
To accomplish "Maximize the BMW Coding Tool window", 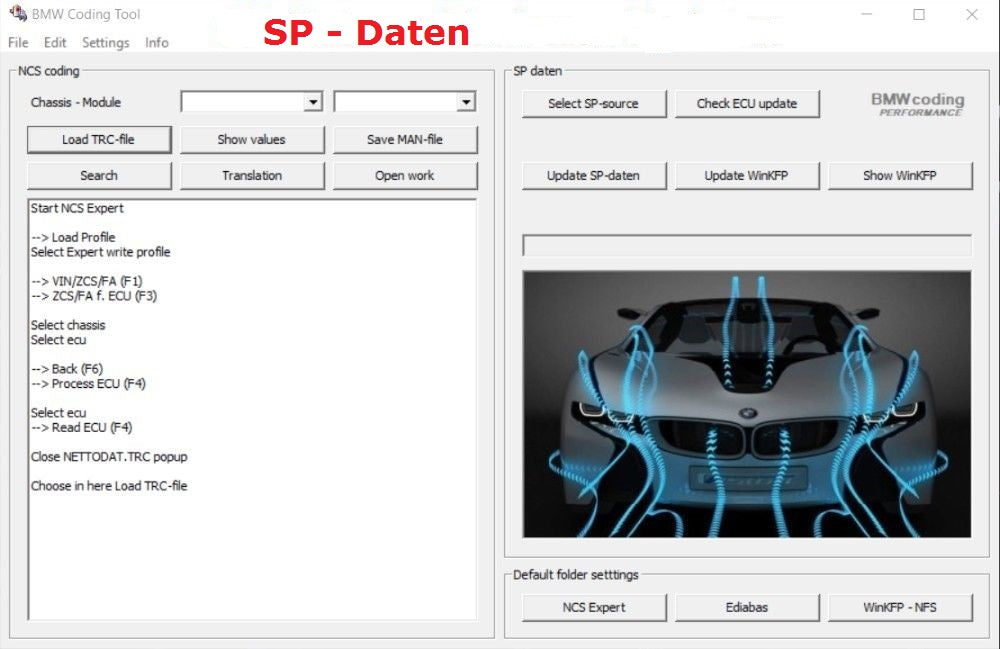I will click(919, 14).
